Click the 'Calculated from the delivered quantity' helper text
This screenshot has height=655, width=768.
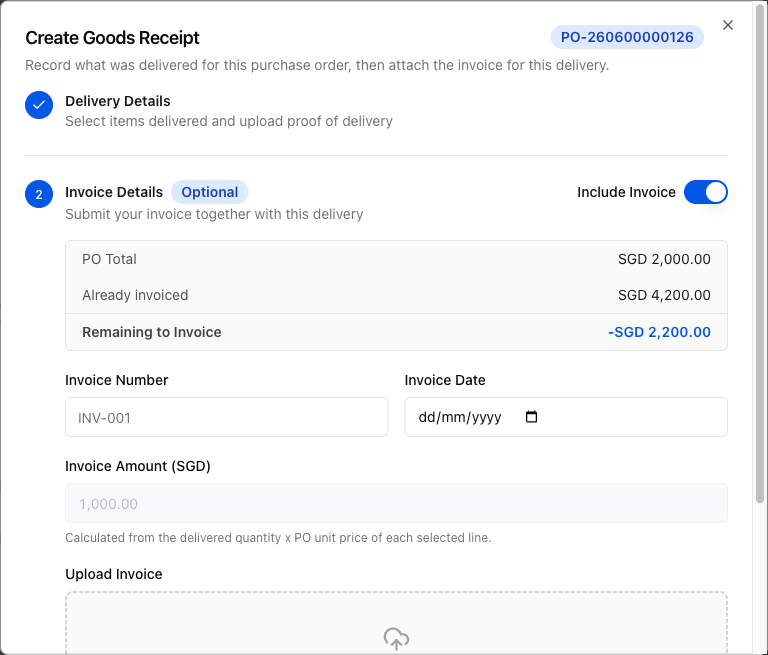(278, 538)
